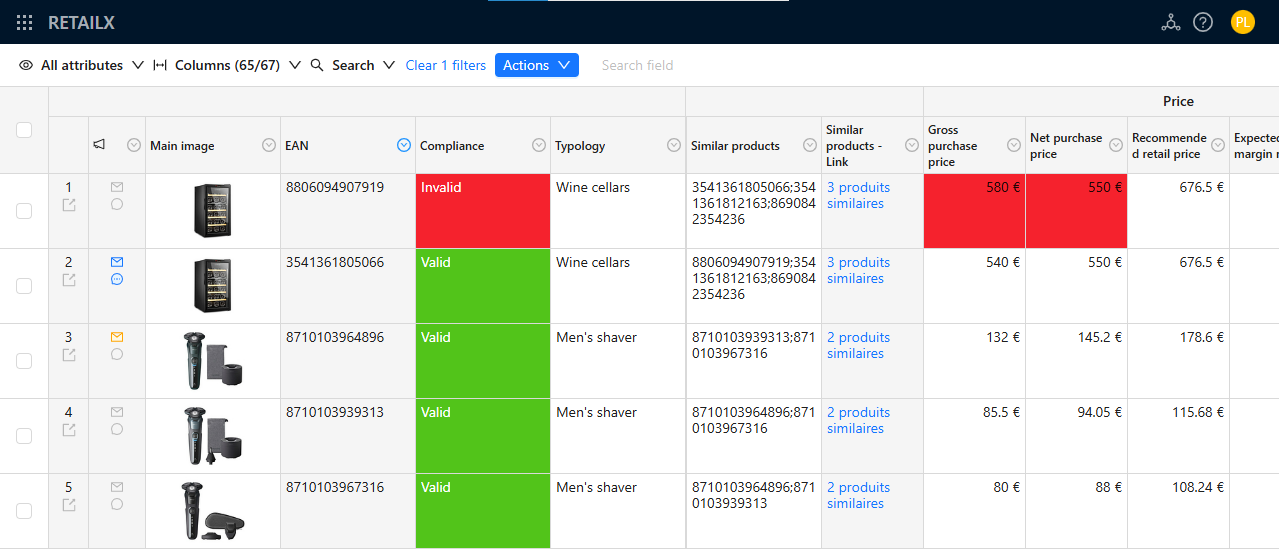The width and height of the screenshot is (1279, 551).
Task: Click into the Search field input
Action: (x=660, y=65)
